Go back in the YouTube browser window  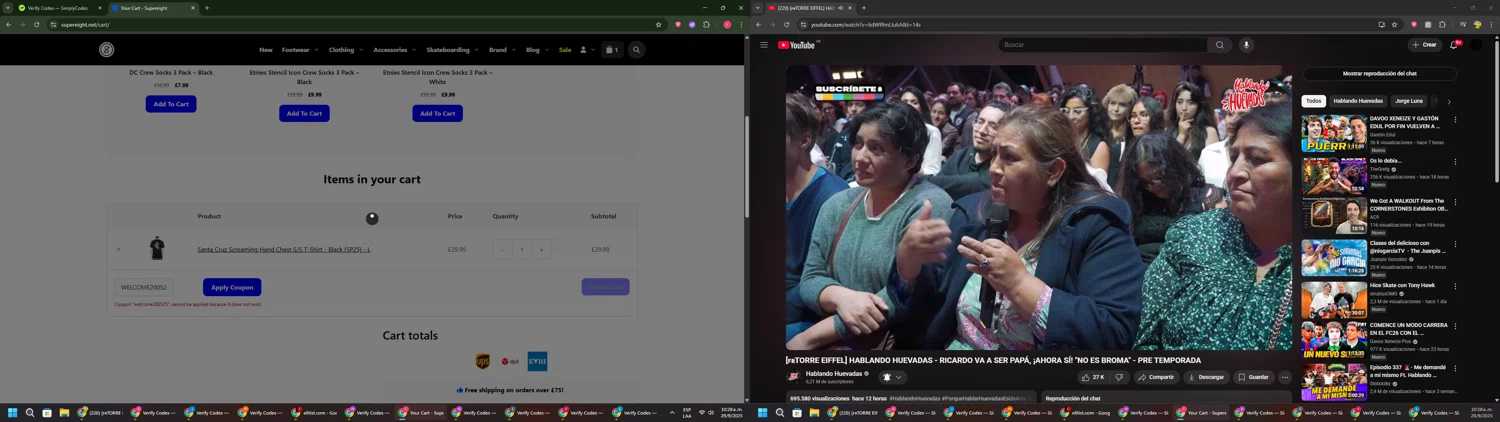click(x=759, y=24)
